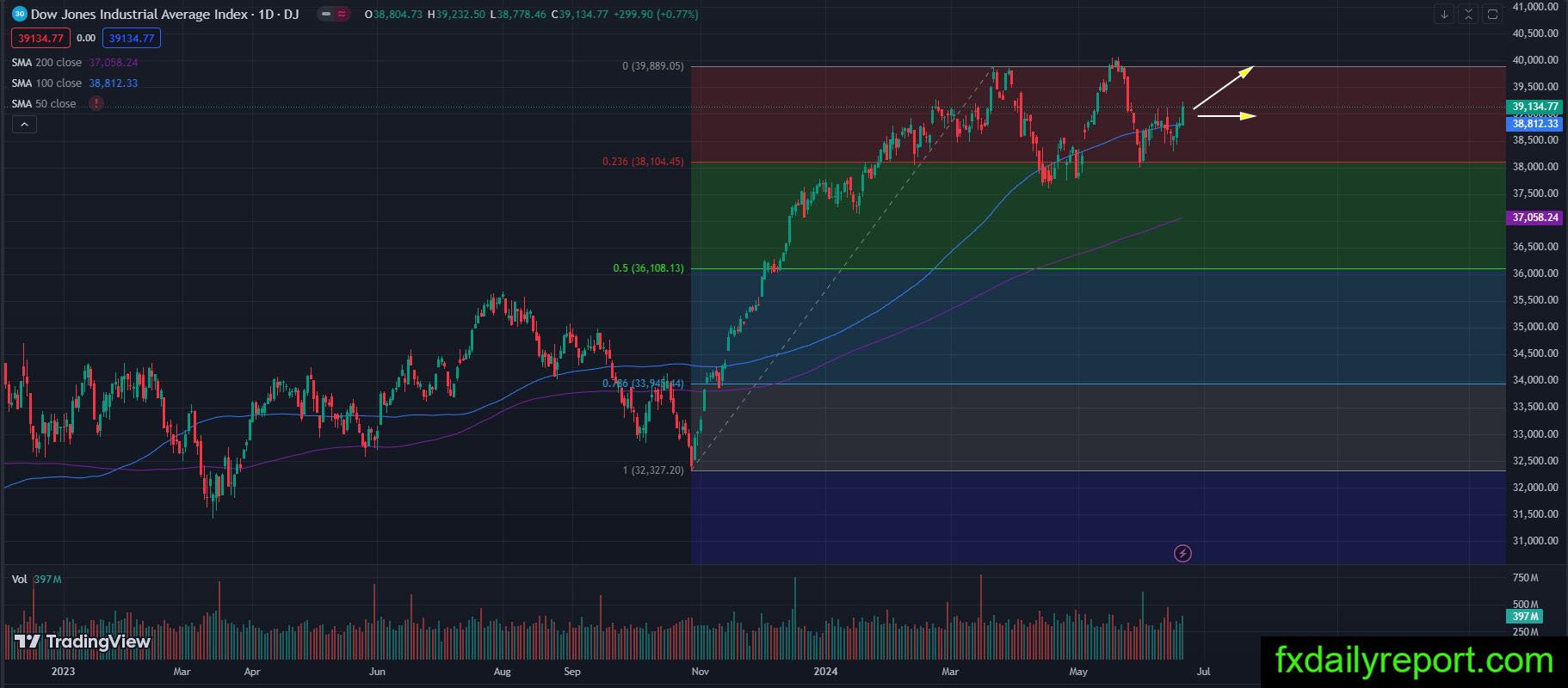Click the blue 38,812.33 SMA price tag
The image size is (1568, 688).
(x=1535, y=124)
